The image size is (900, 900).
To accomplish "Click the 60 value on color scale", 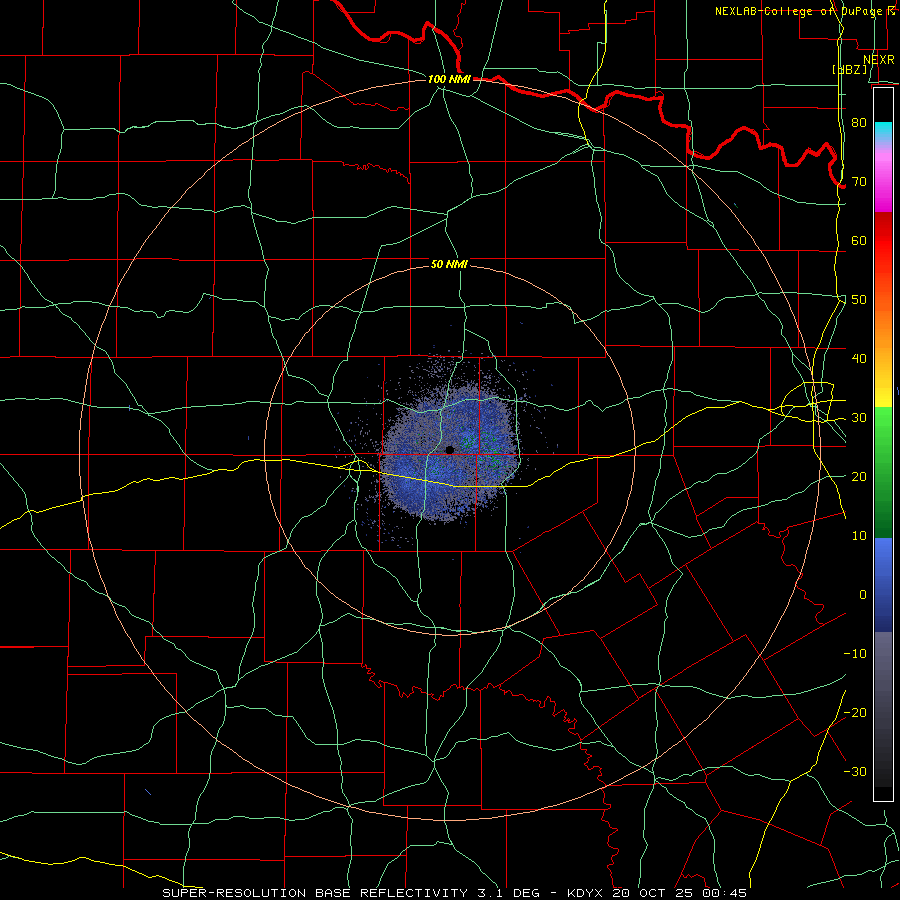I will [x=859, y=240].
